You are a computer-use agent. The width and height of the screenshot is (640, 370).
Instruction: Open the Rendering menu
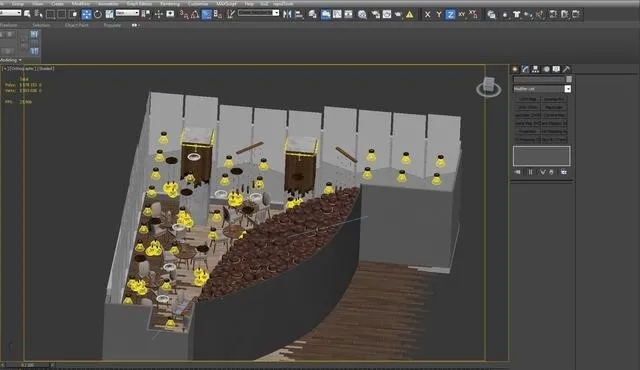point(170,3)
